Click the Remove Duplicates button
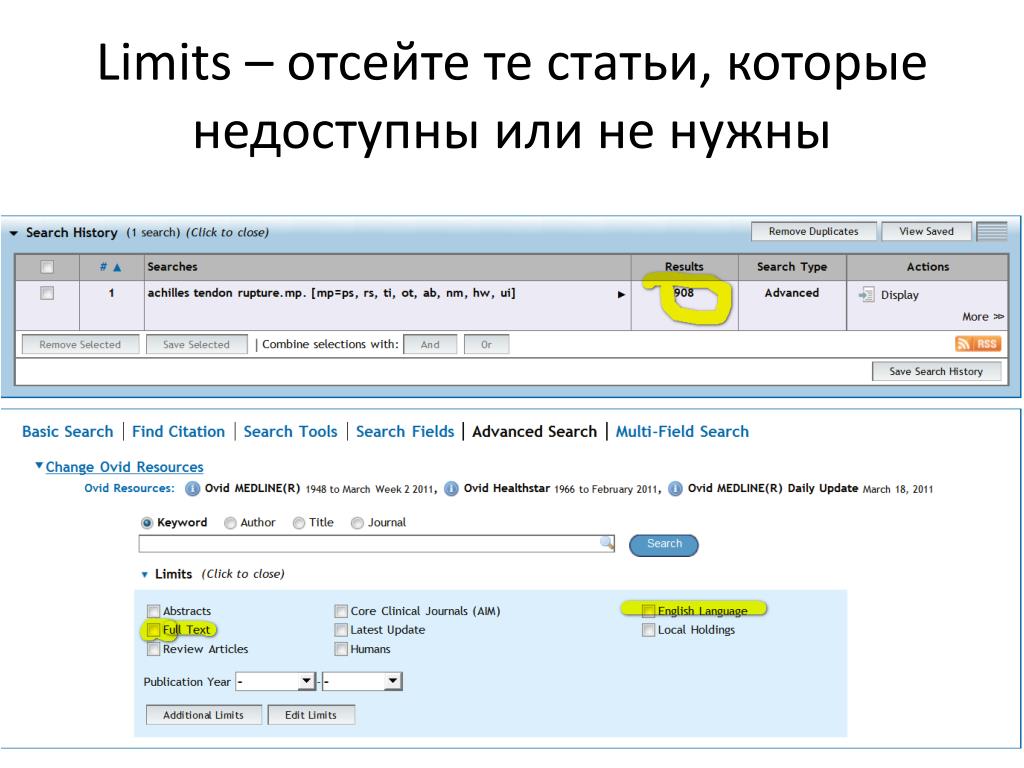The width and height of the screenshot is (1024, 768). coord(814,231)
